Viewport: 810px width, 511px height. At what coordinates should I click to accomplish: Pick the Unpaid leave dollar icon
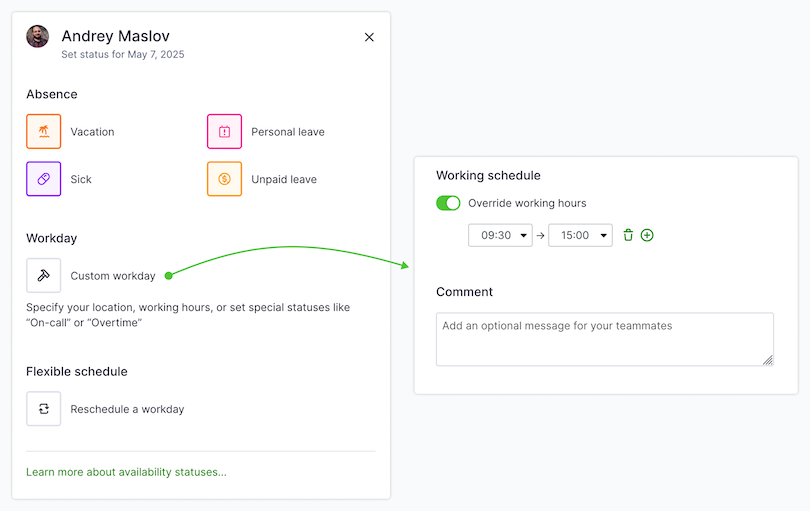click(224, 179)
